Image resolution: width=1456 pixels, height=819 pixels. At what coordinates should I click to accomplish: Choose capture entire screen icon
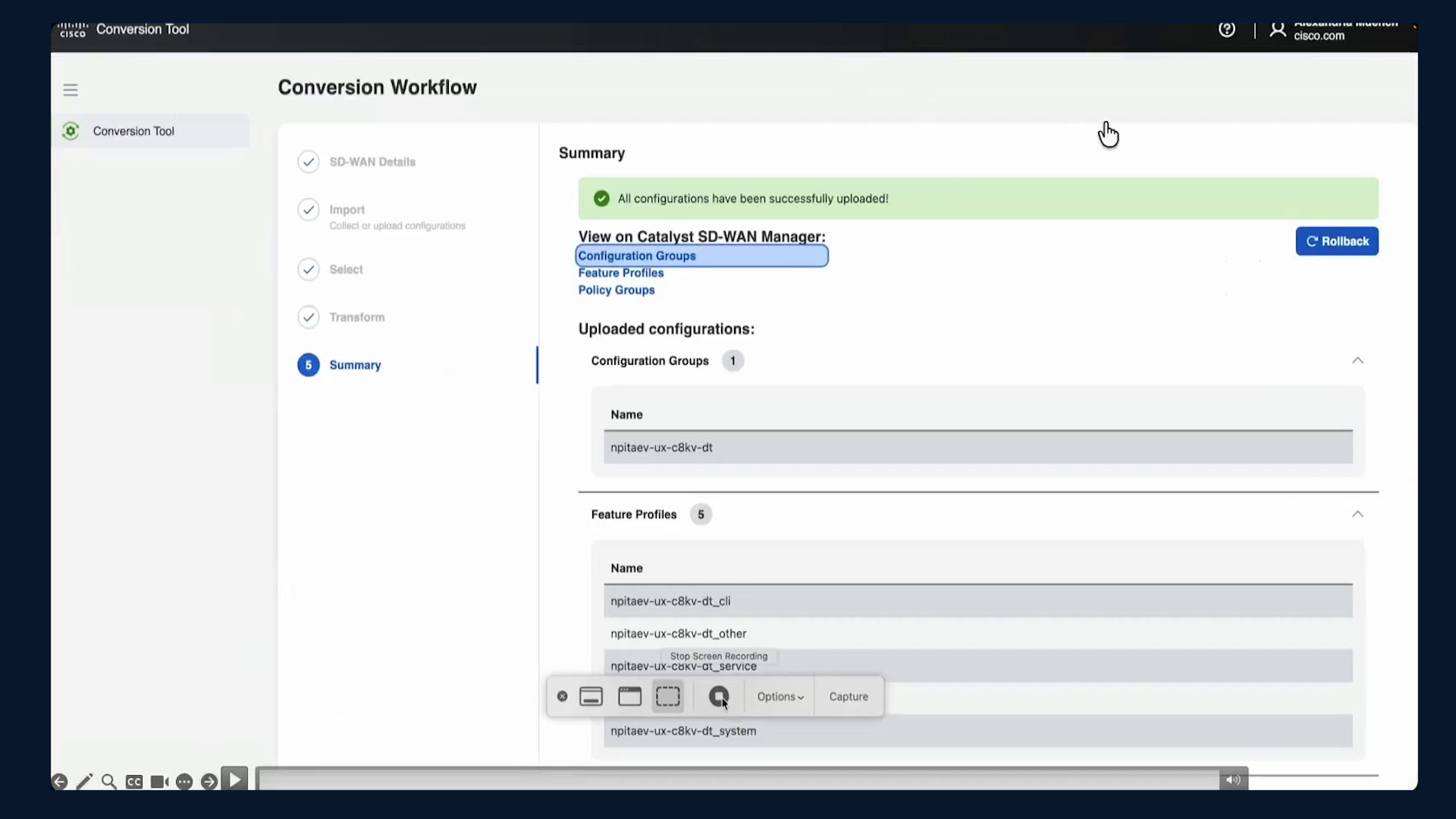click(x=591, y=697)
